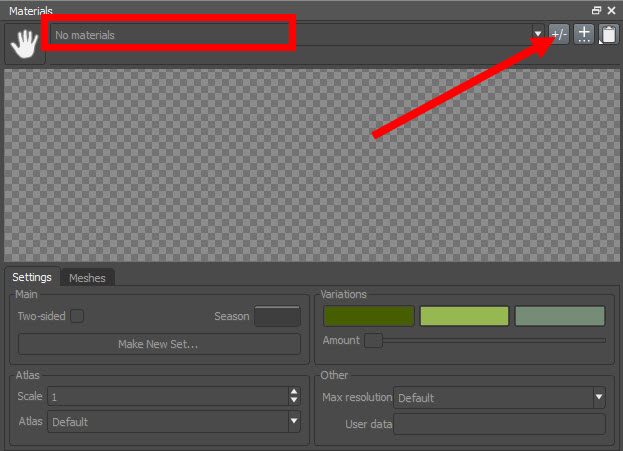Image resolution: width=623 pixels, height=451 pixels.
Task: Undock the Materials panel with float icon
Action: (596, 10)
